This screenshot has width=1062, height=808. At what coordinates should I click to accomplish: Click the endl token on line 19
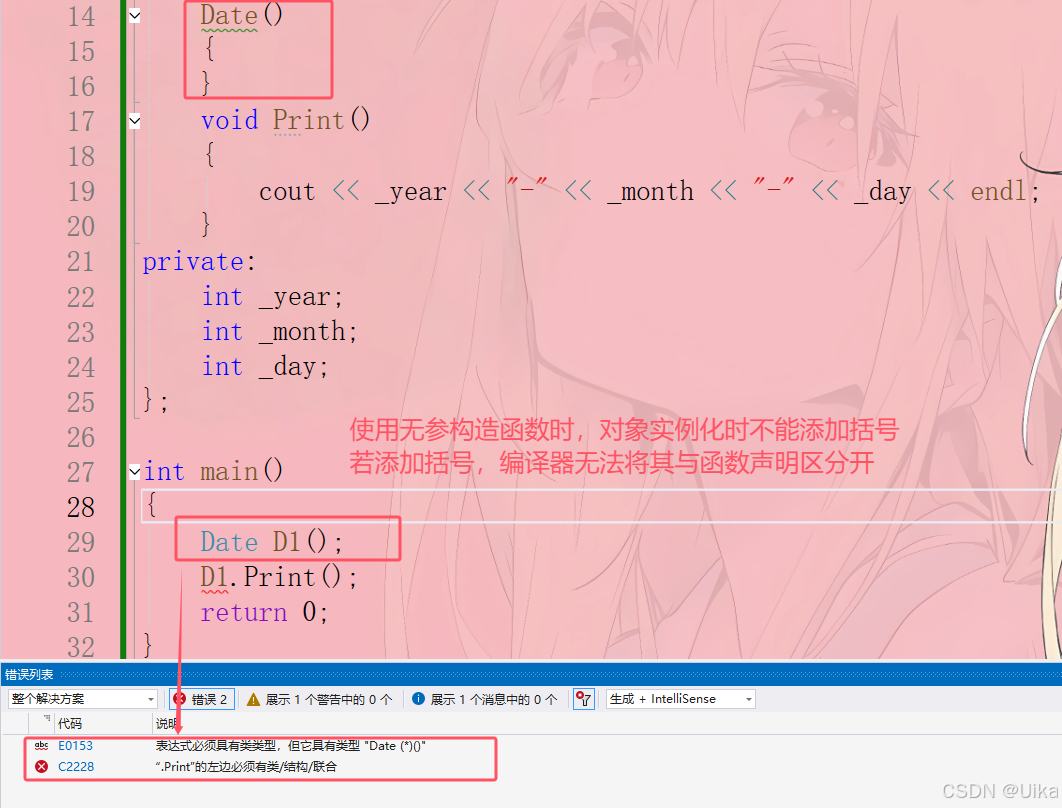point(998,192)
